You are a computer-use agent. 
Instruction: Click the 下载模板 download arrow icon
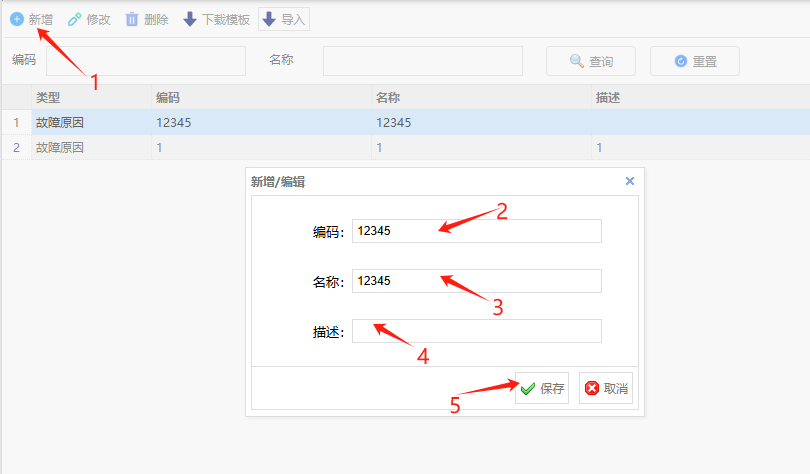(190, 19)
